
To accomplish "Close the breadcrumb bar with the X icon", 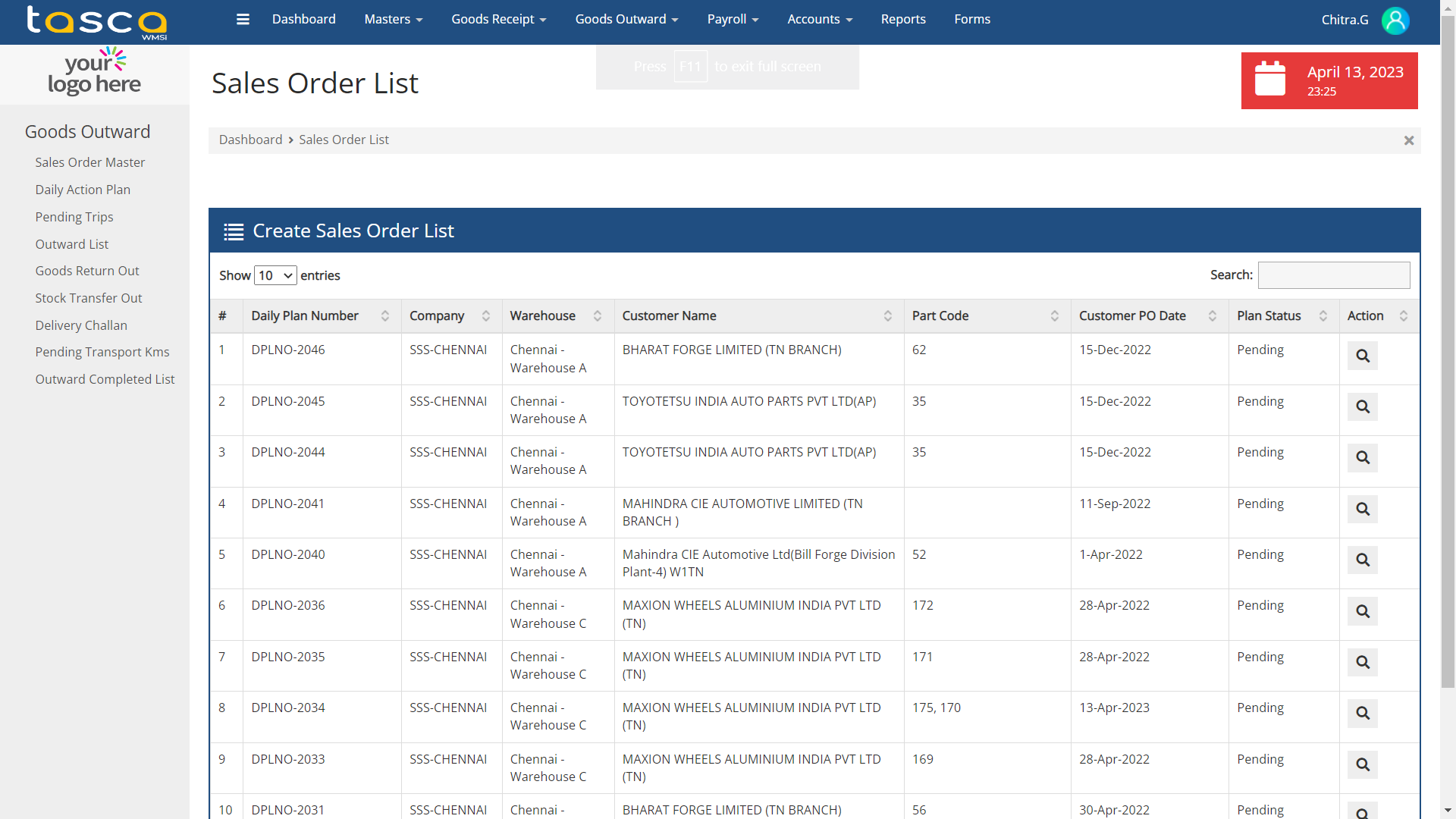I will [1409, 140].
